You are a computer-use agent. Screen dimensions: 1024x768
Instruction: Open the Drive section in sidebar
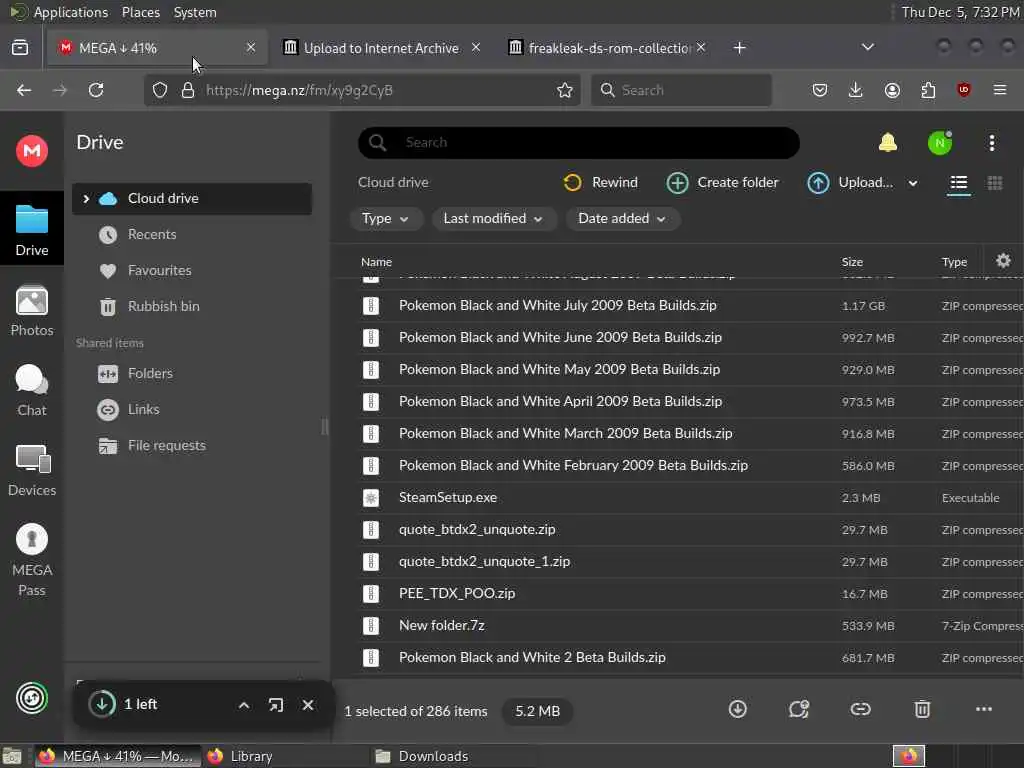[x=31, y=230]
